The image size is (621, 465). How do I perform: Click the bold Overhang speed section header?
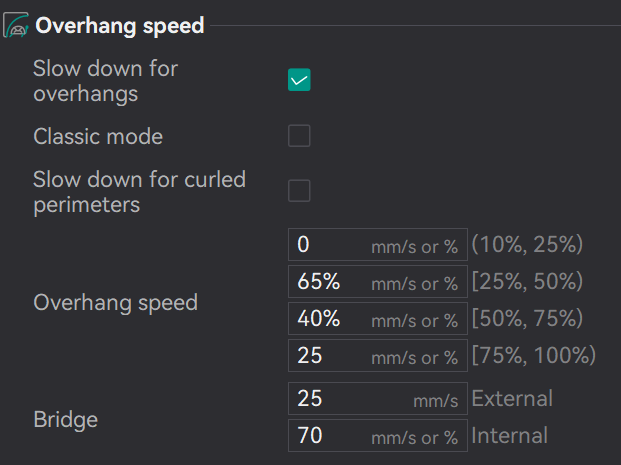pos(119,26)
